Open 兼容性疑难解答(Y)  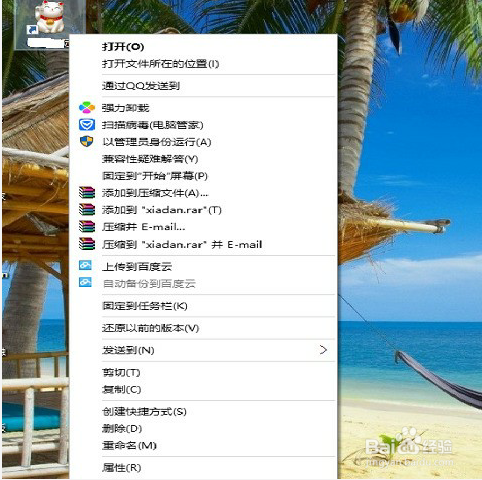150,159
